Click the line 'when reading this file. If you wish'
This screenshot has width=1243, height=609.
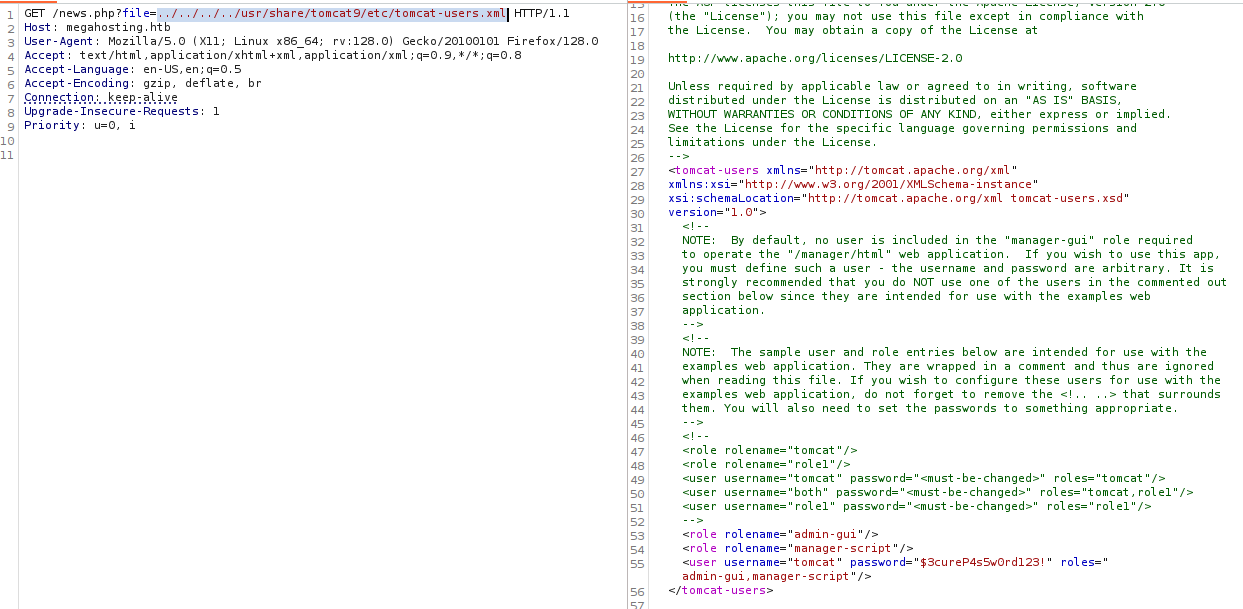click(x=951, y=380)
